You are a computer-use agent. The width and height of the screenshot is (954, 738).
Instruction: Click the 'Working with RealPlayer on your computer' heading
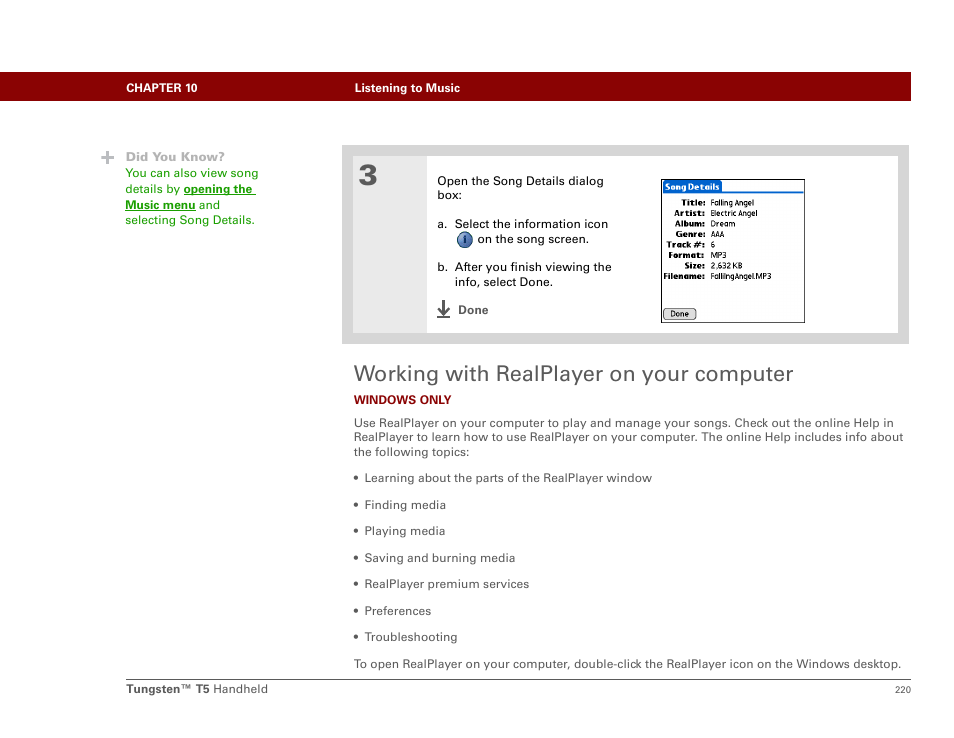(x=573, y=374)
